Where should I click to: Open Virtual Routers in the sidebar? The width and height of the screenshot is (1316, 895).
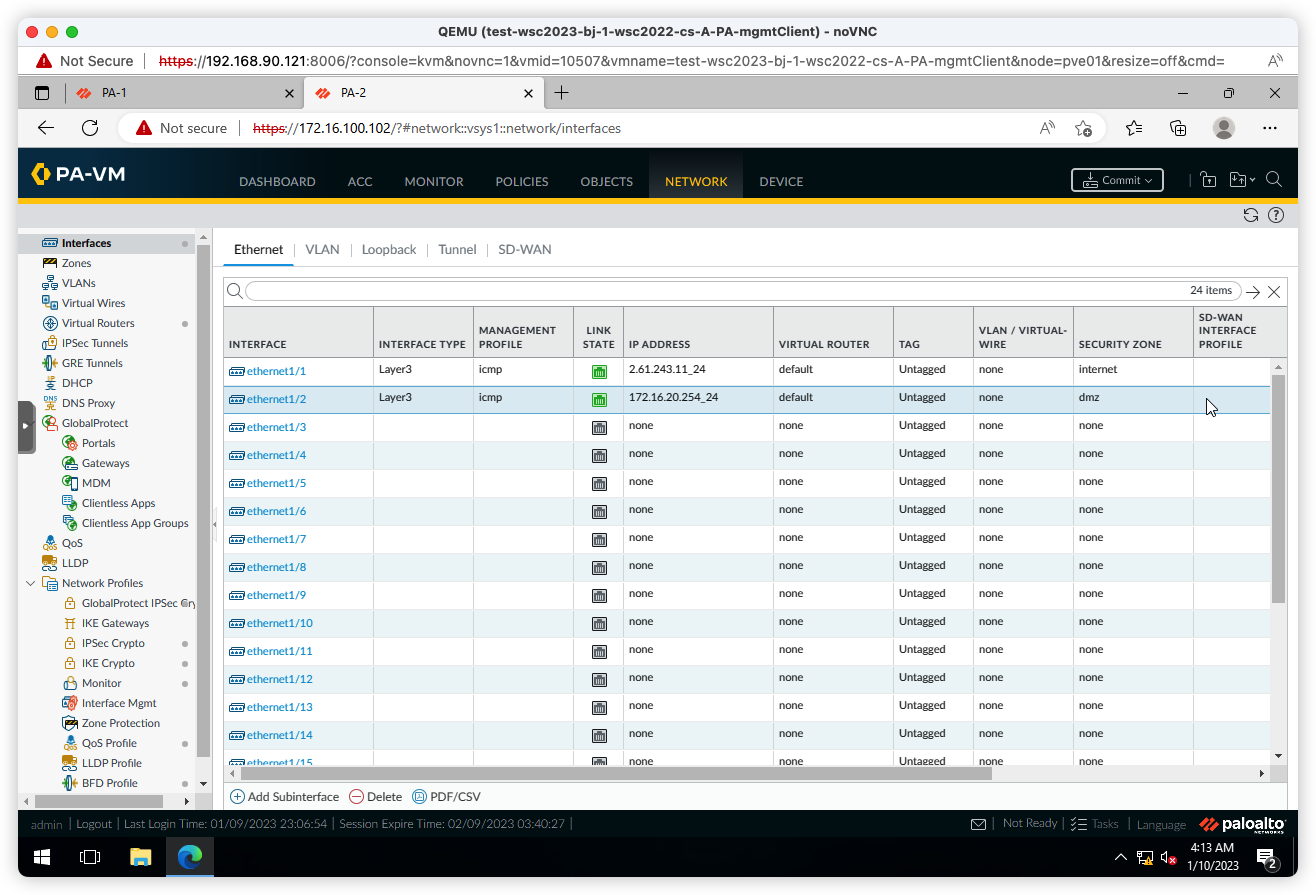89,323
